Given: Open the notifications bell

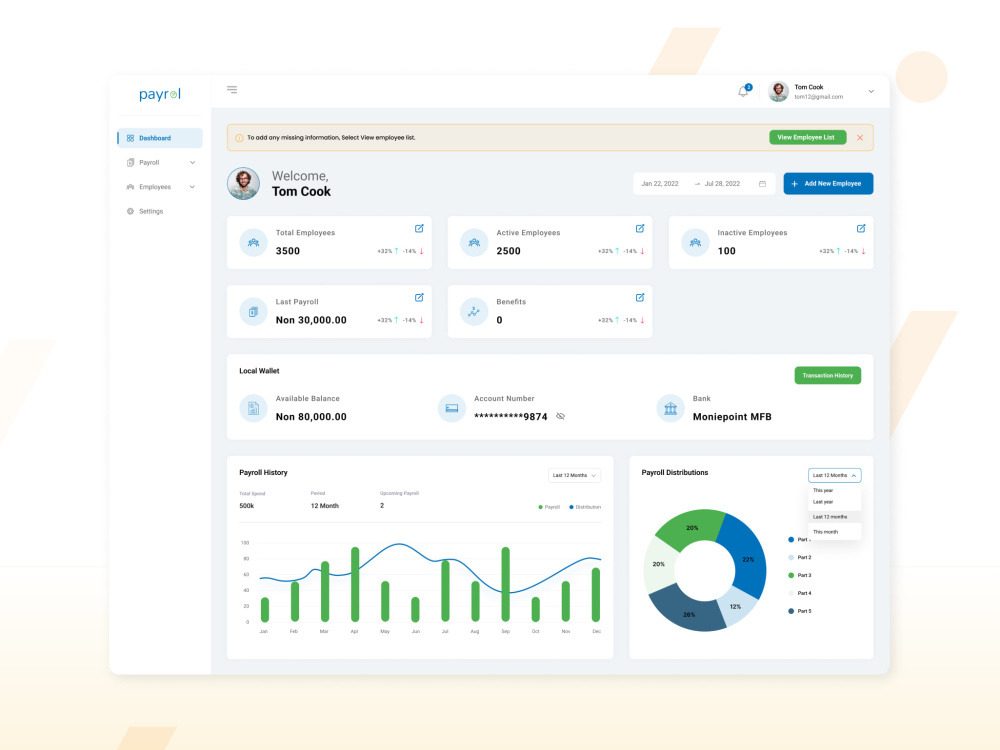Looking at the screenshot, I should (744, 91).
